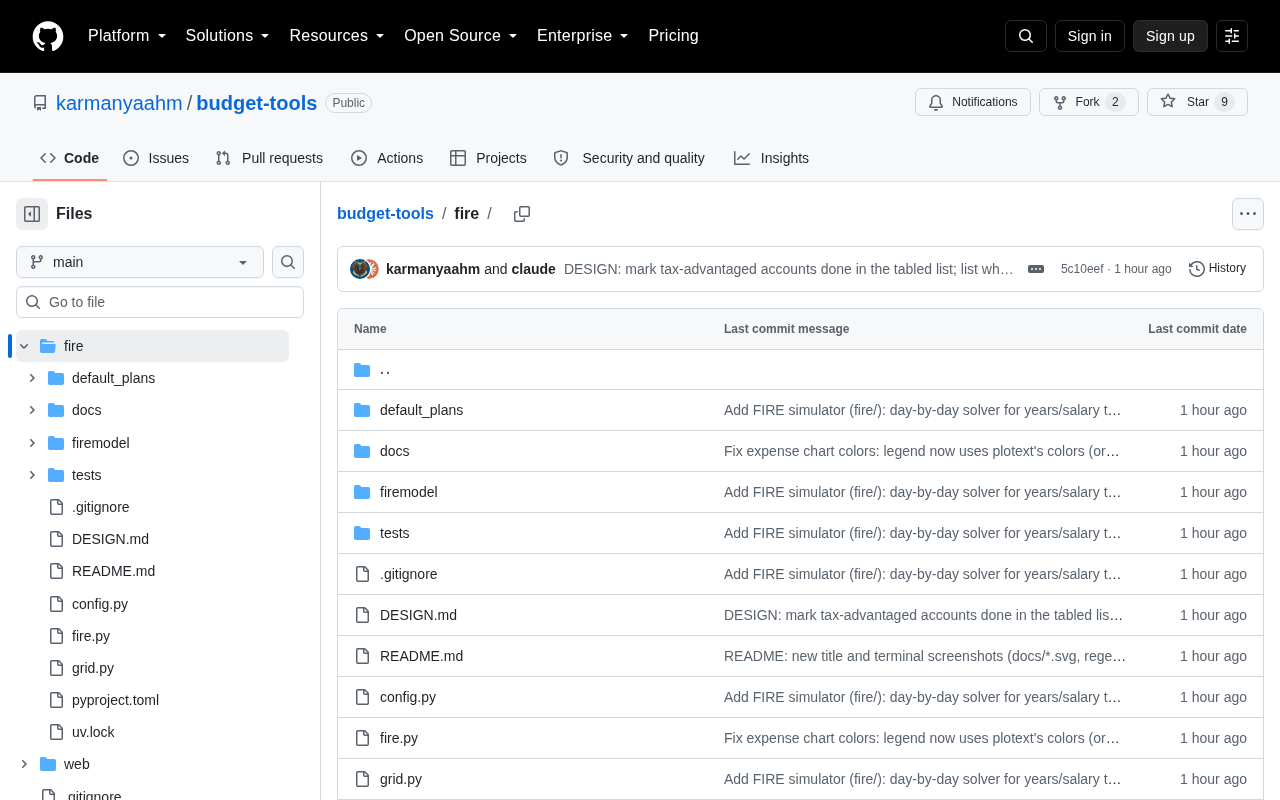The width and height of the screenshot is (1280, 800).
Task: Open the more options ellipsis menu
Action: click(x=1248, y=214)
